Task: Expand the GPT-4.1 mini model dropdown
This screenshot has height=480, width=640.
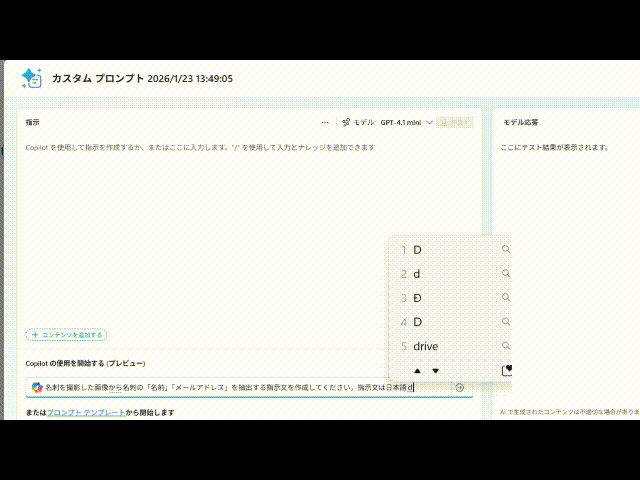Action: (x=429, y=122)
